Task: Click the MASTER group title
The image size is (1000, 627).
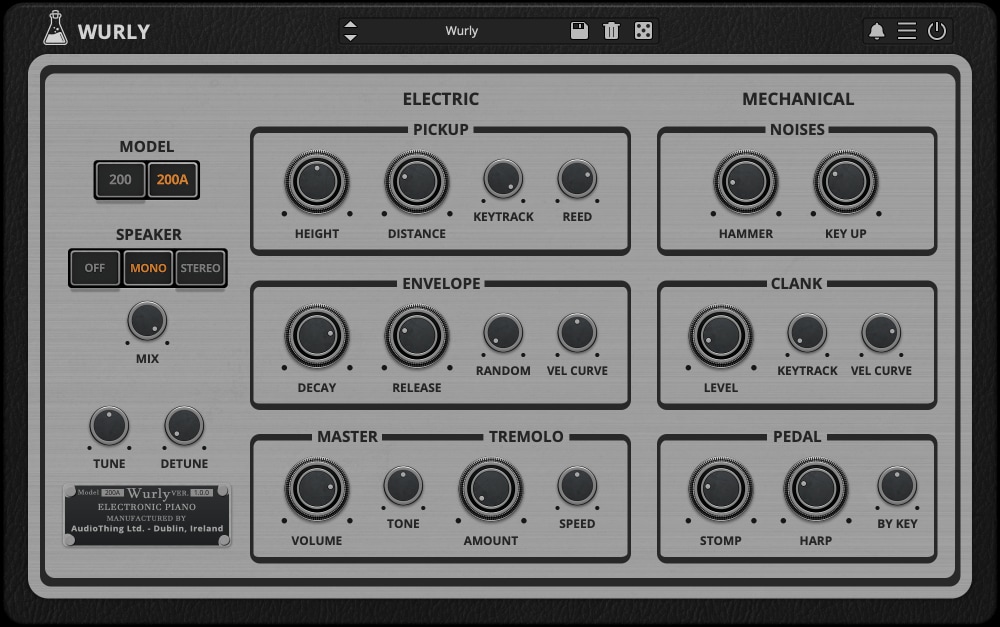Action: pos(348,436)
